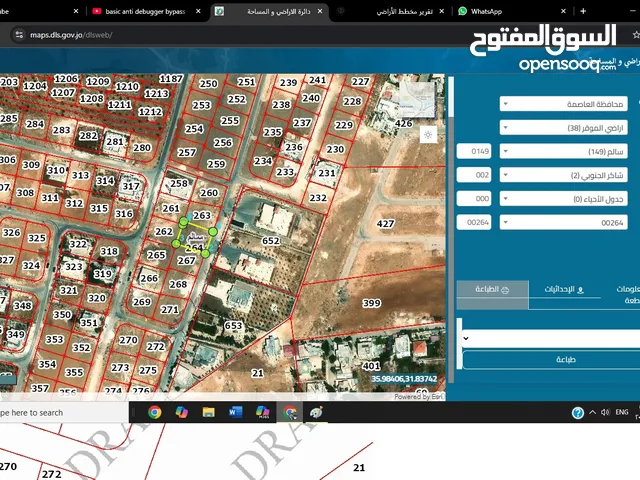Expand the جدول الأحياء (0) dropdown
The image size is (640, 480).
564,199
